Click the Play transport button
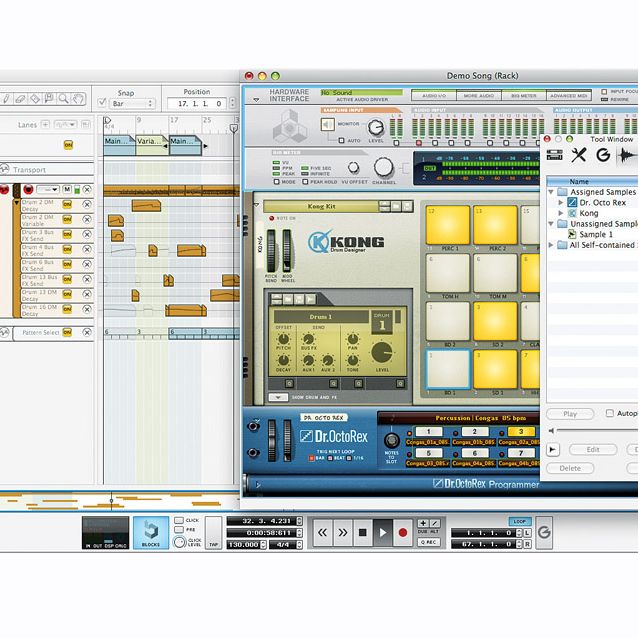The height and width of the screenshot is (638, 638). coord(382,533)
